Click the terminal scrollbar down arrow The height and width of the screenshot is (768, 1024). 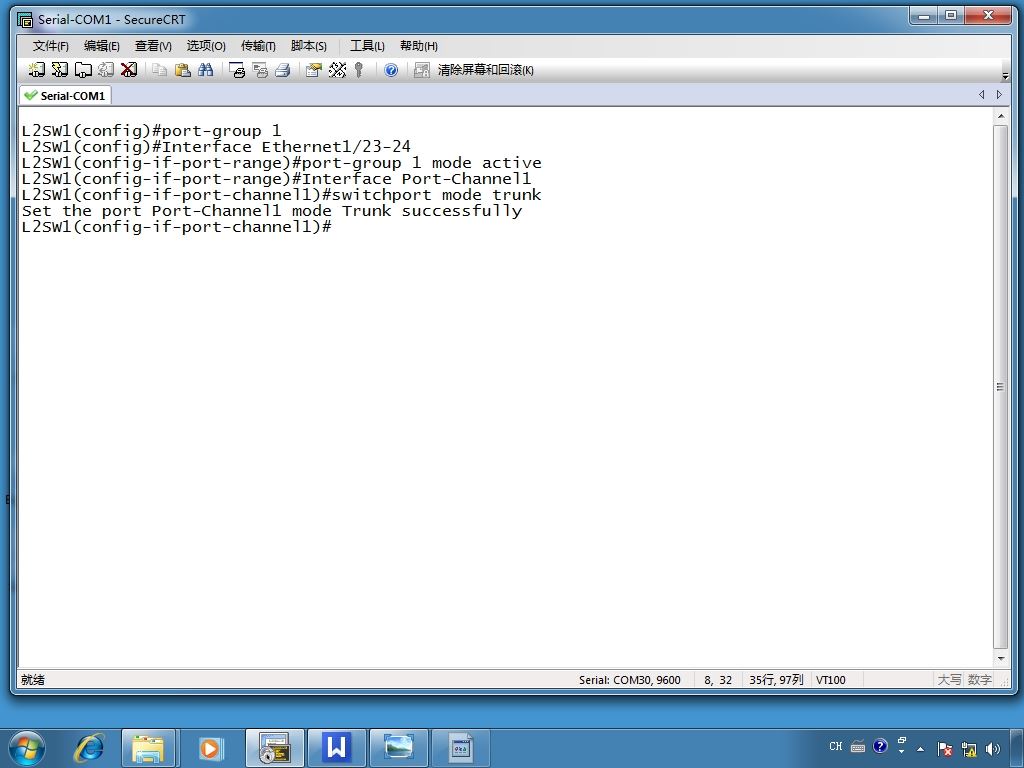pyautogui.click(x=1000, y=659)
